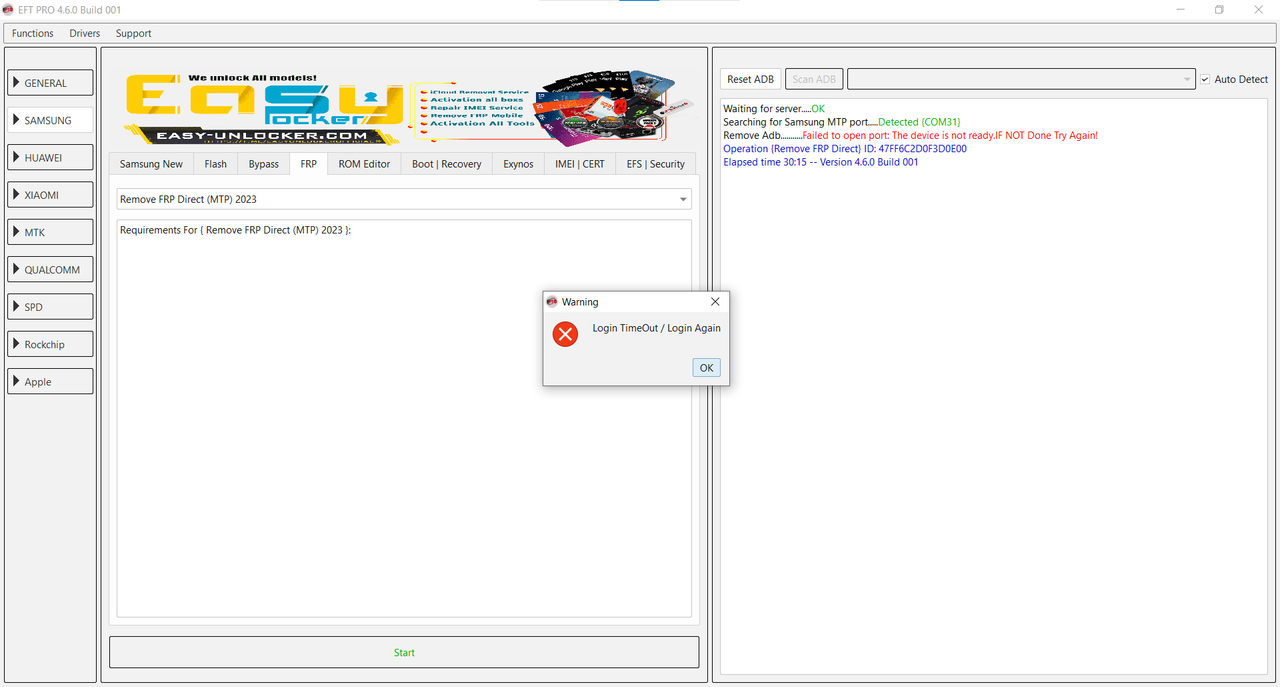Toggle the Auto Detect checkbox
Image resolution: width=1280 pixels, height=687 pixels.
(x=1205, y=79)
